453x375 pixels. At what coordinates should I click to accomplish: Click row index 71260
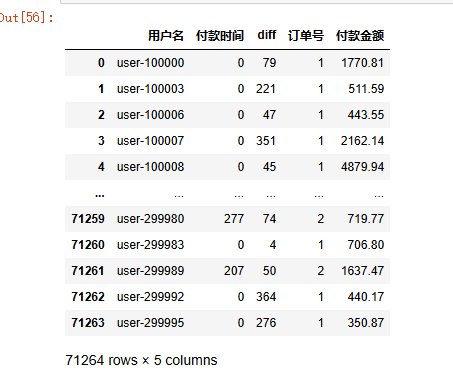tap(88, 245)
